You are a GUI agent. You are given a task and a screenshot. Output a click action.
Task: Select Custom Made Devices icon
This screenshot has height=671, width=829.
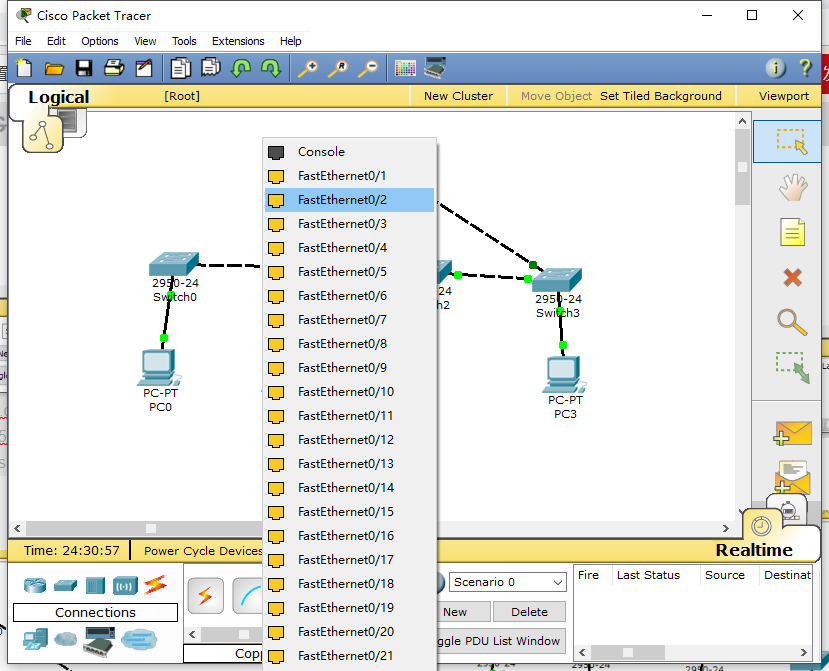pyautogui.click(x=99, y=641)
